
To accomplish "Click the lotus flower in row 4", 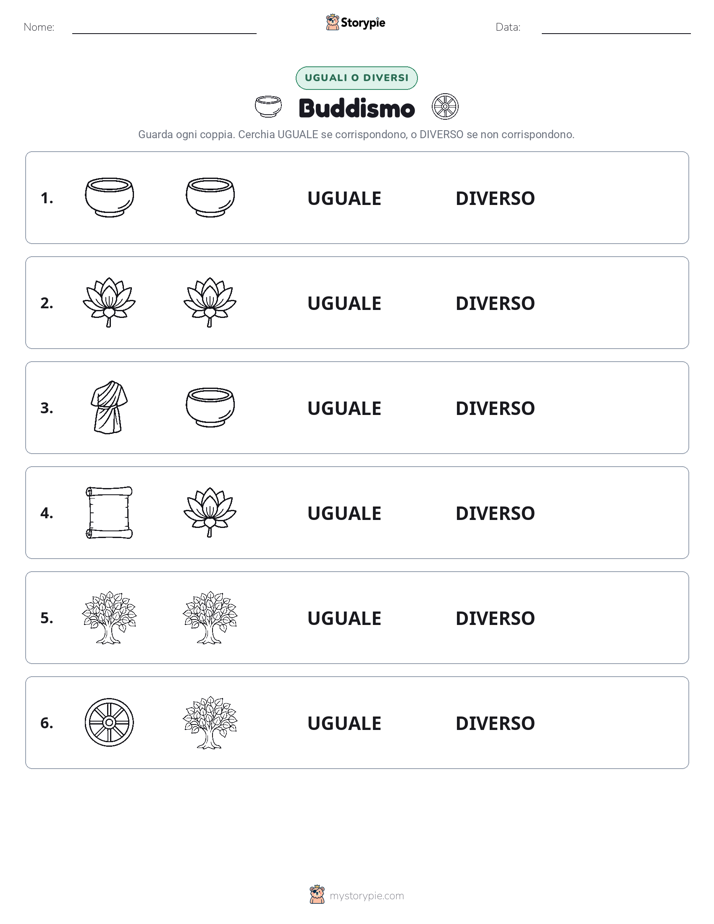I will coord(210,512).
